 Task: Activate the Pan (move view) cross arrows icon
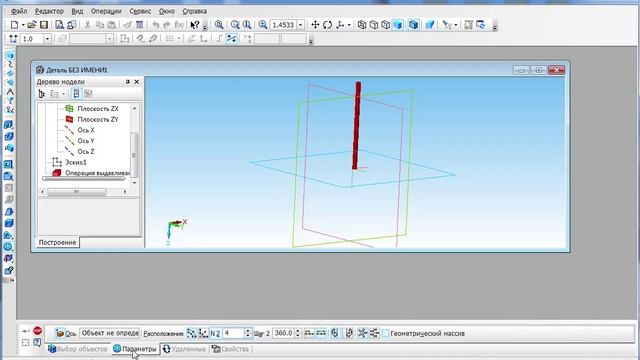coord(315,25)
